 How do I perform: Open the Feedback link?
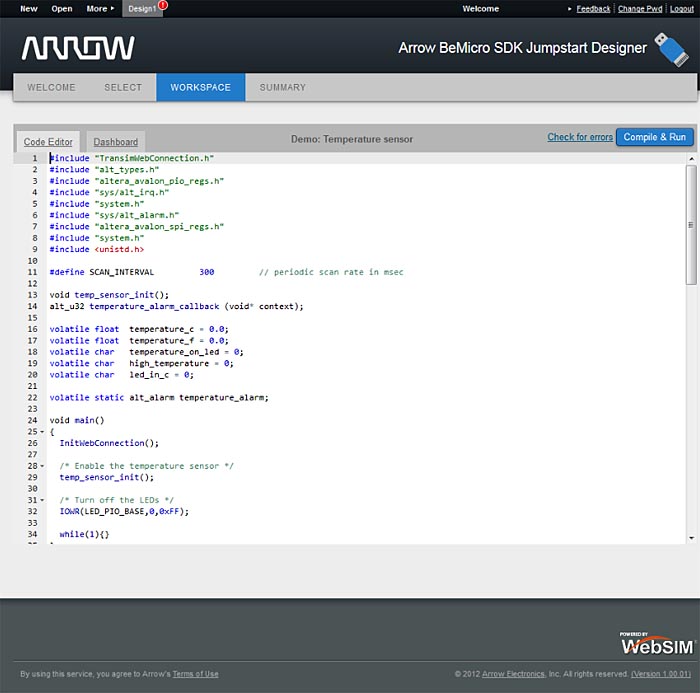[593, 9]
